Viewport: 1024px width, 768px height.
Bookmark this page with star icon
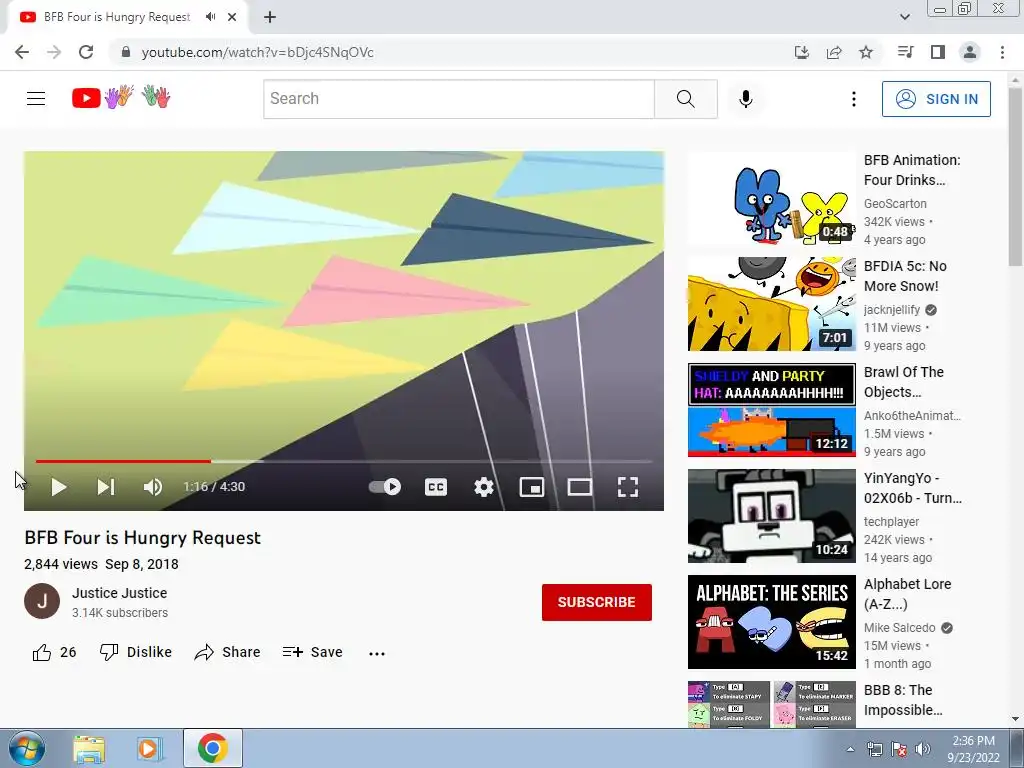coord(866,52)
